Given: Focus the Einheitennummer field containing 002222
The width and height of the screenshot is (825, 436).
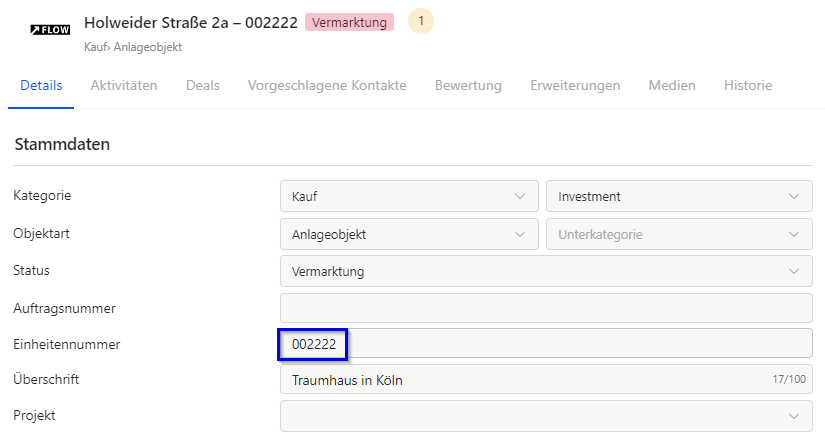Looking at the screenshot, I should tap(546, 344).
